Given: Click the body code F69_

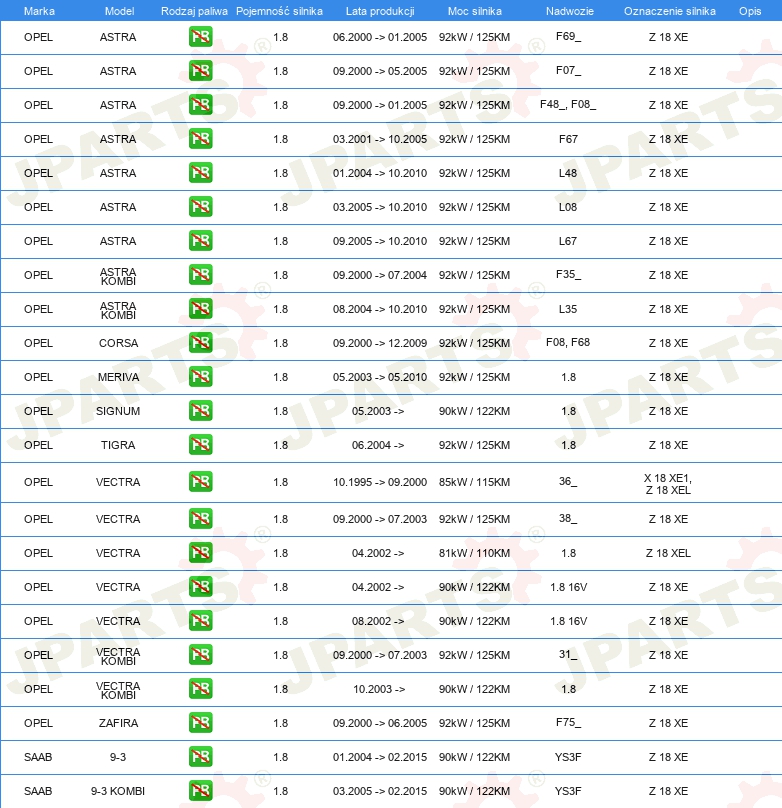Looking at the screenshot, I should click(568, 37).
